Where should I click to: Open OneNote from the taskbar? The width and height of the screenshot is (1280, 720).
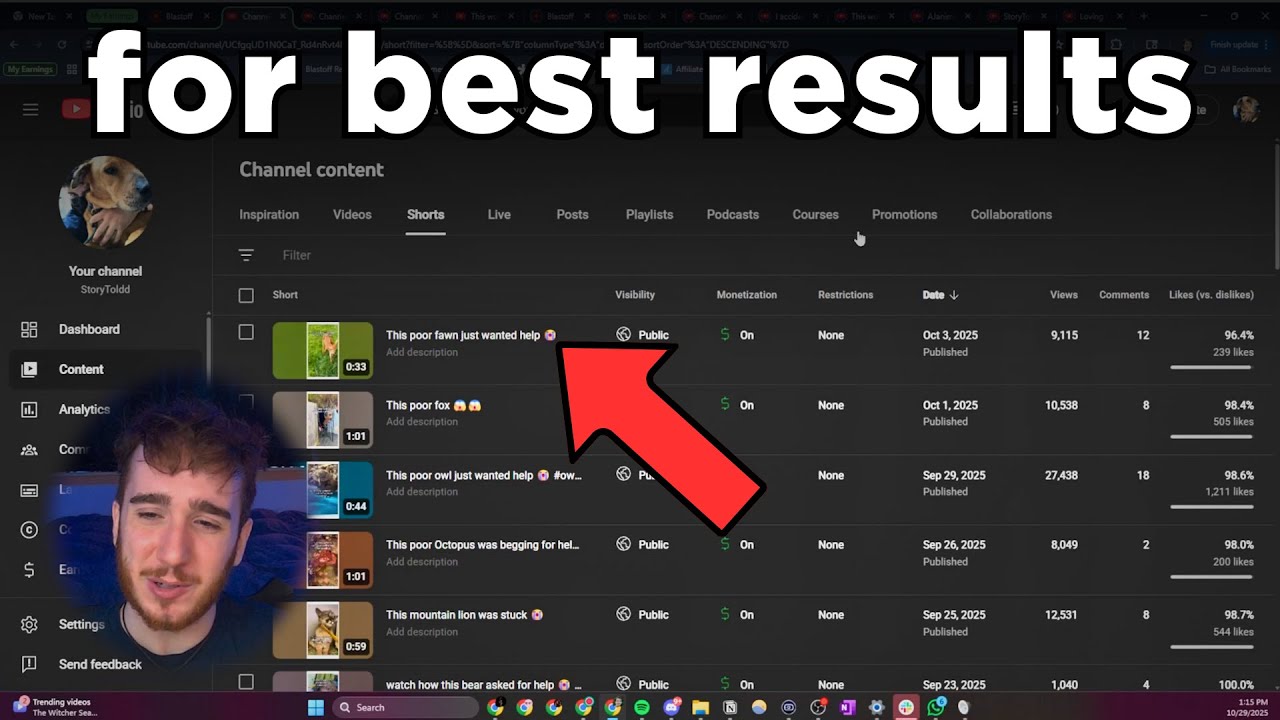pyautogui.click(x=847, y=707)
